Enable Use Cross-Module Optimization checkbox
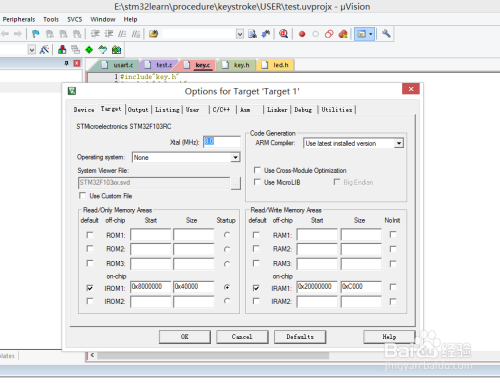 click(257, 170)
